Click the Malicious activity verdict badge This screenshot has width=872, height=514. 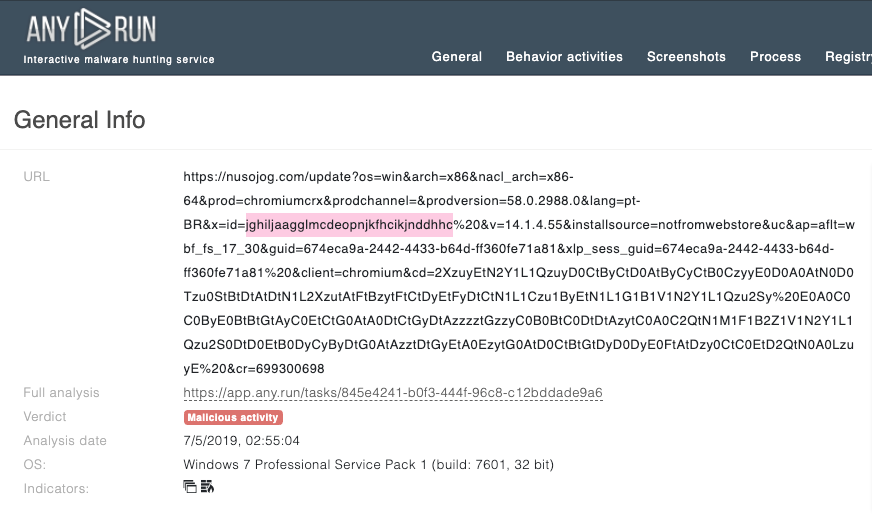coord(233,417)
